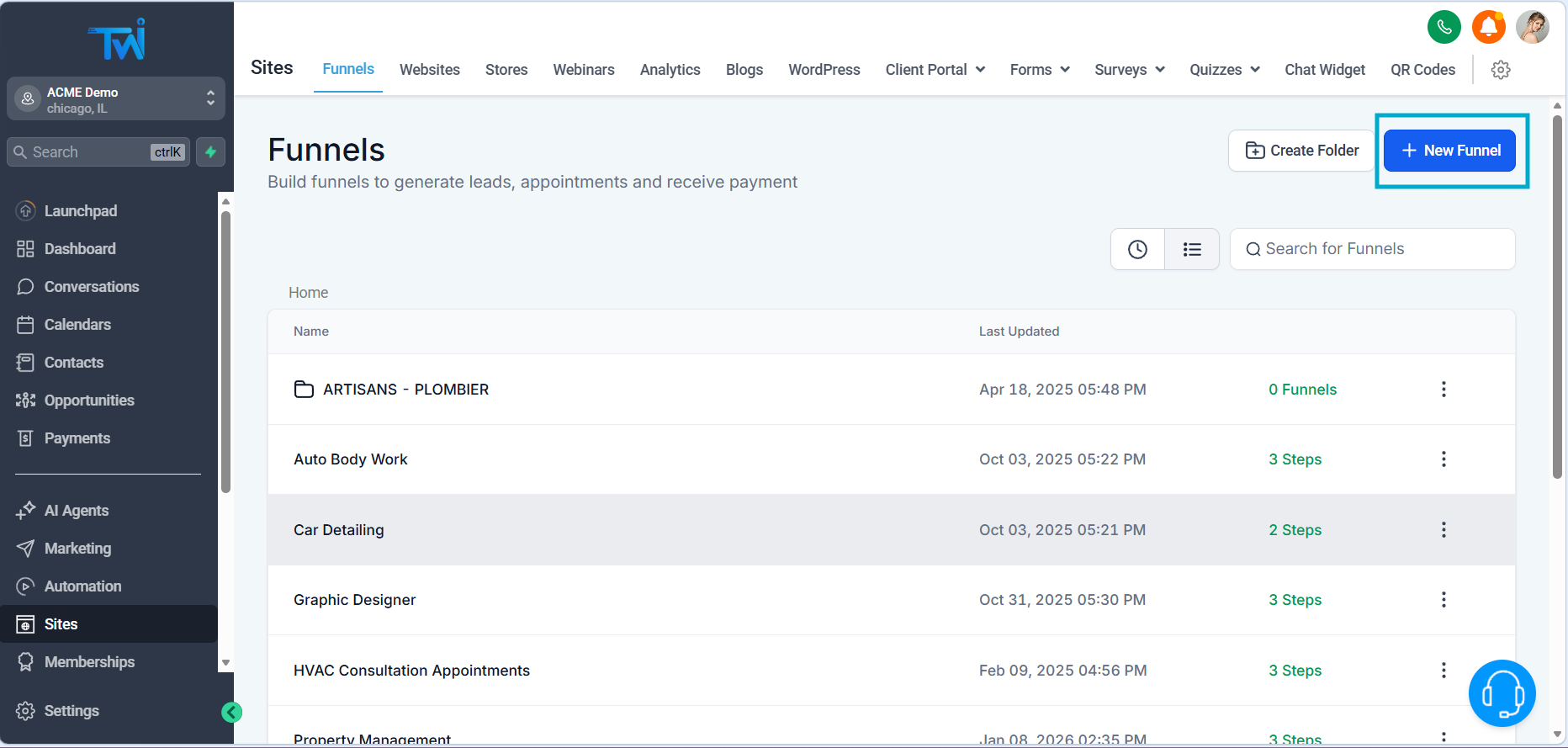Open the headset support chat bubble
The image size is (1568, 748).
(1502, 693)
